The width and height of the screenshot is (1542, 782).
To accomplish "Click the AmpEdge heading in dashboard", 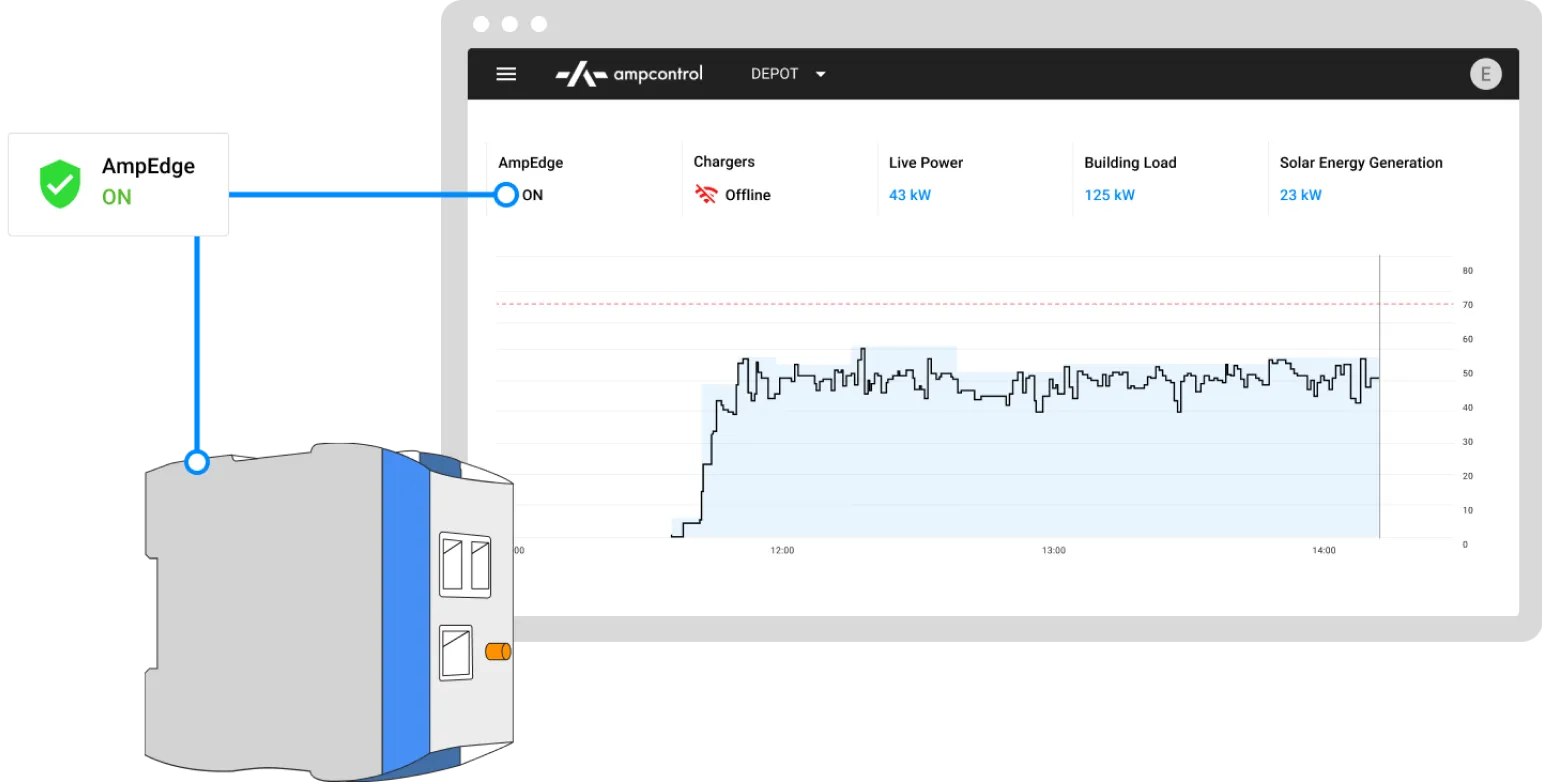I will [531, 162].
